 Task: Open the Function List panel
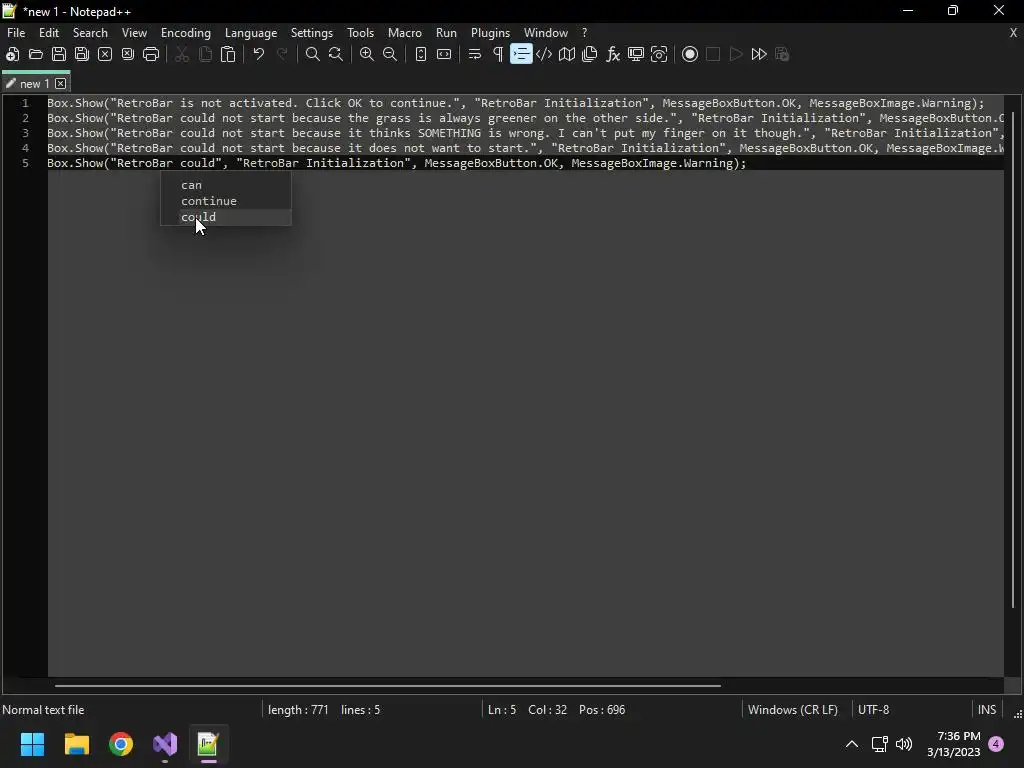click(x=613, y=54)
